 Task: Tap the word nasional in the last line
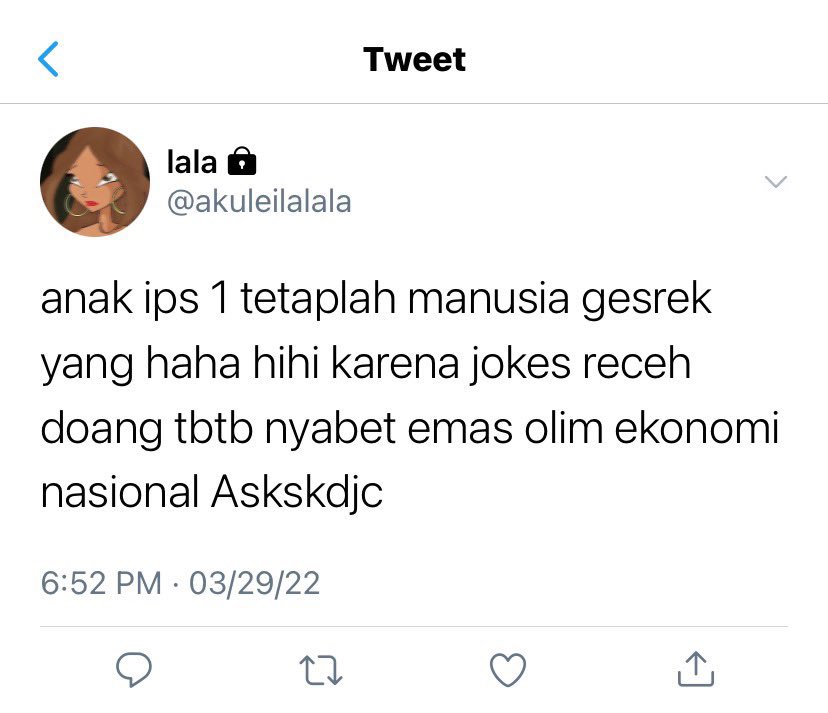120,492
